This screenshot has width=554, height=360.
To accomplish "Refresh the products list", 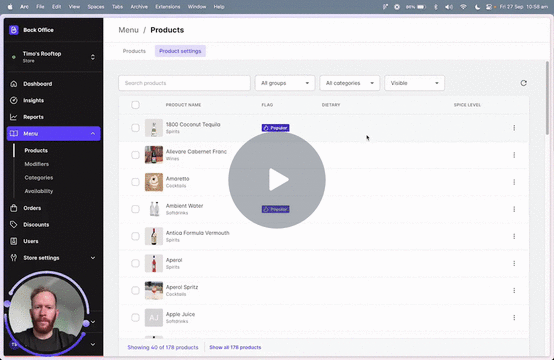I will (524, 83).
